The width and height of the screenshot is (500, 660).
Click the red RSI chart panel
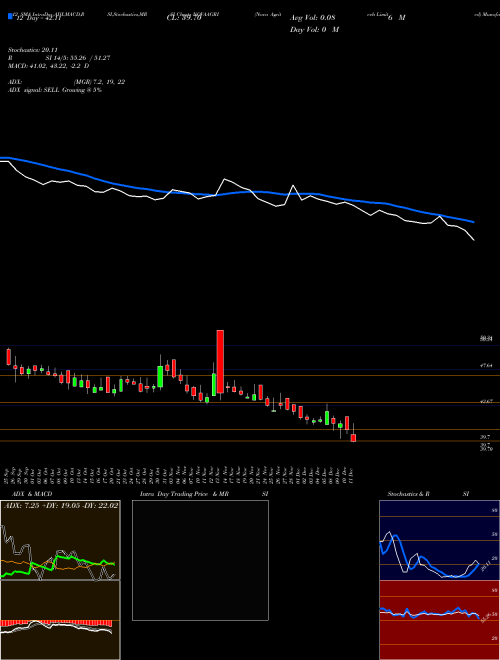tap(439, 620)
